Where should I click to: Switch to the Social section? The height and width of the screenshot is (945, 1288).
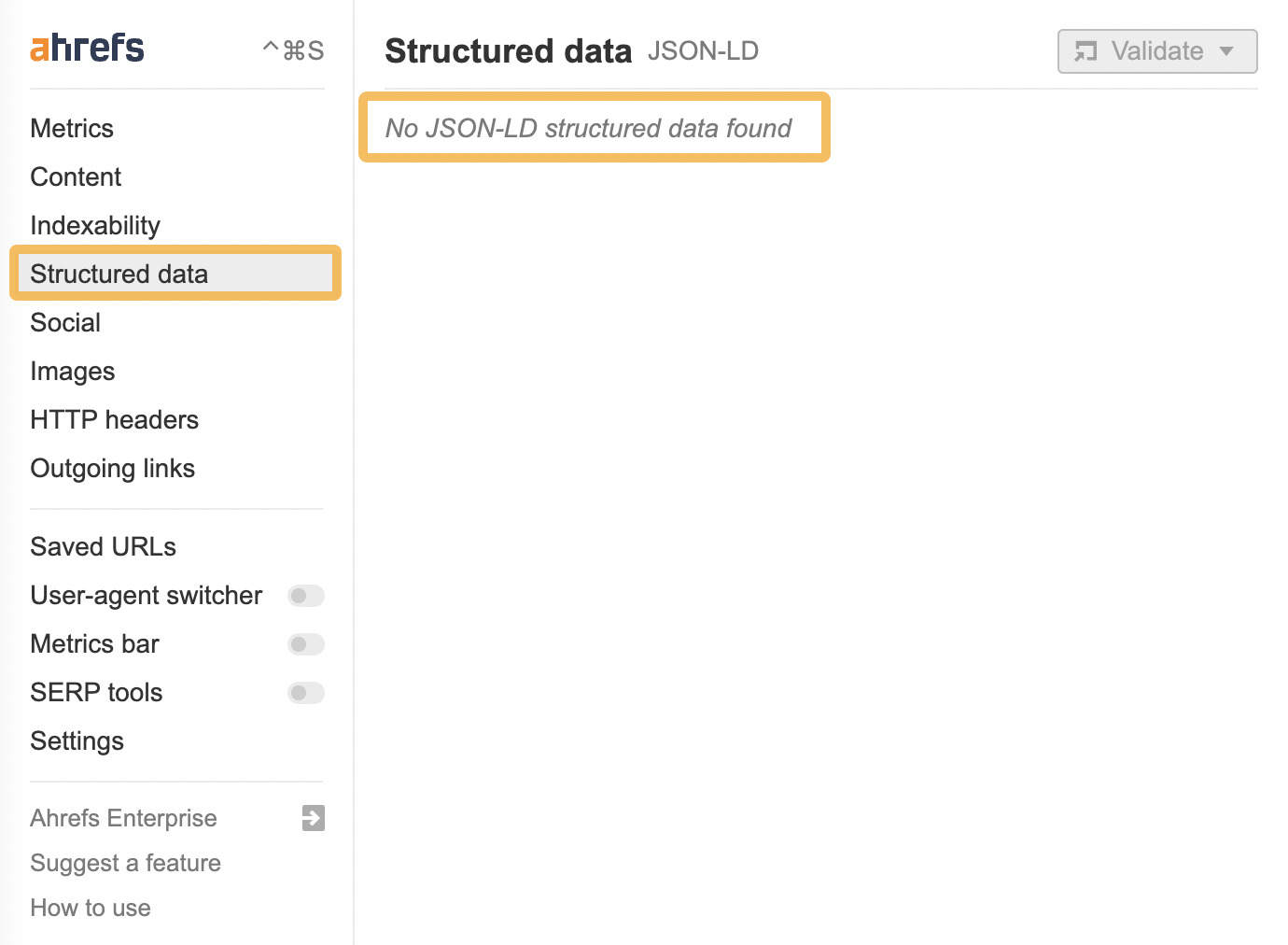(x=64, y=322)
